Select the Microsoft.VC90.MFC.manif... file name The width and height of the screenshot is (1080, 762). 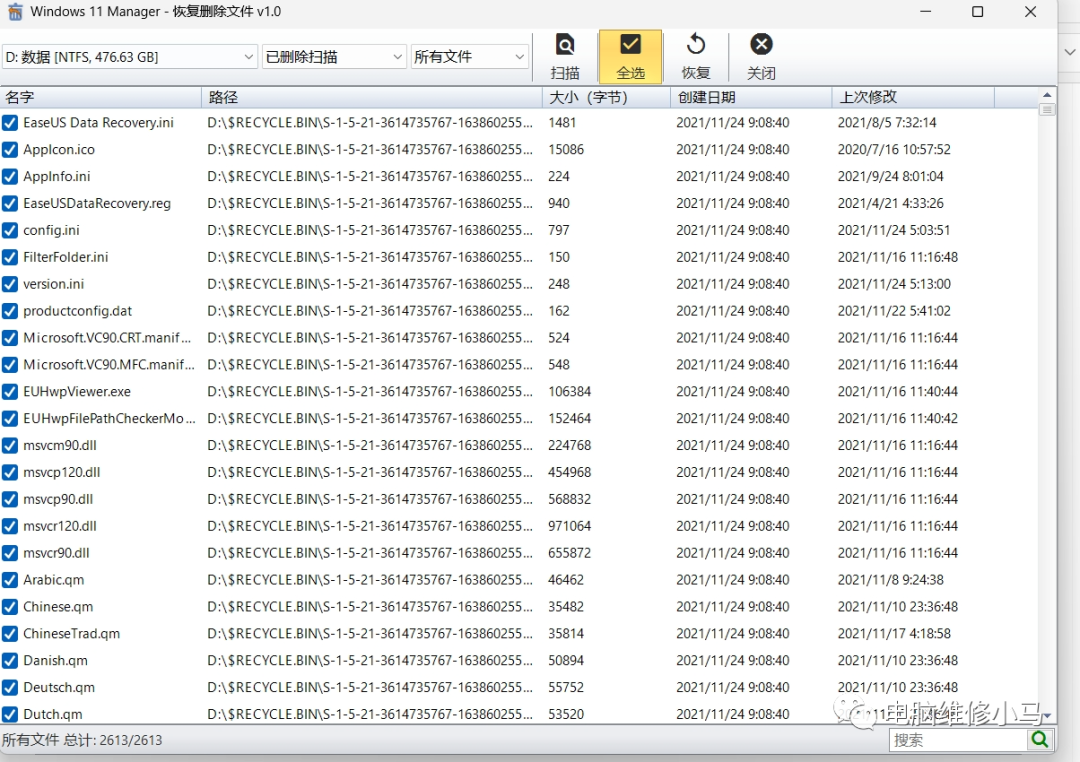coord(109,364)
